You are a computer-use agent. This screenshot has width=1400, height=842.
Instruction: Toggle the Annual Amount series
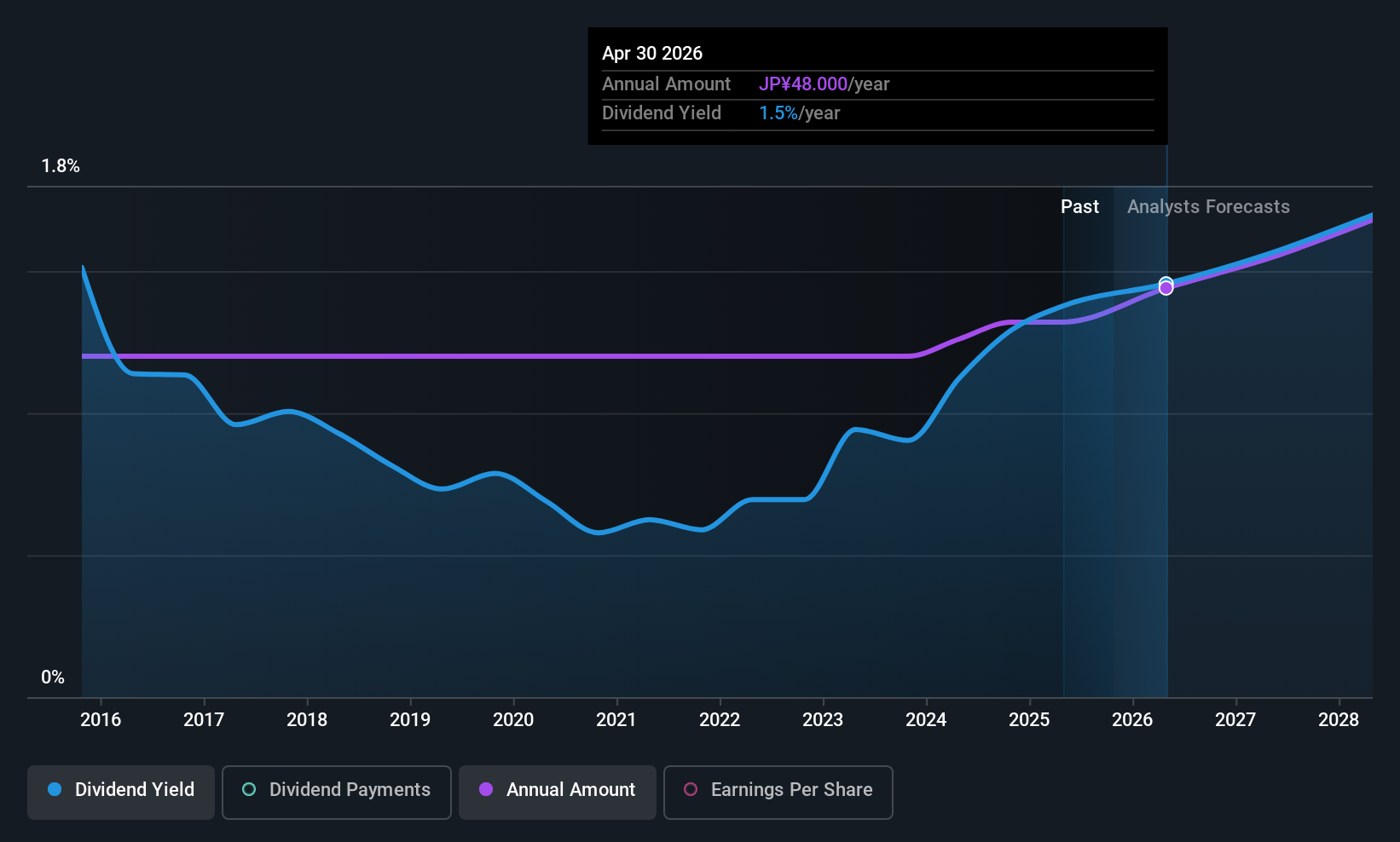pos(558,792)
